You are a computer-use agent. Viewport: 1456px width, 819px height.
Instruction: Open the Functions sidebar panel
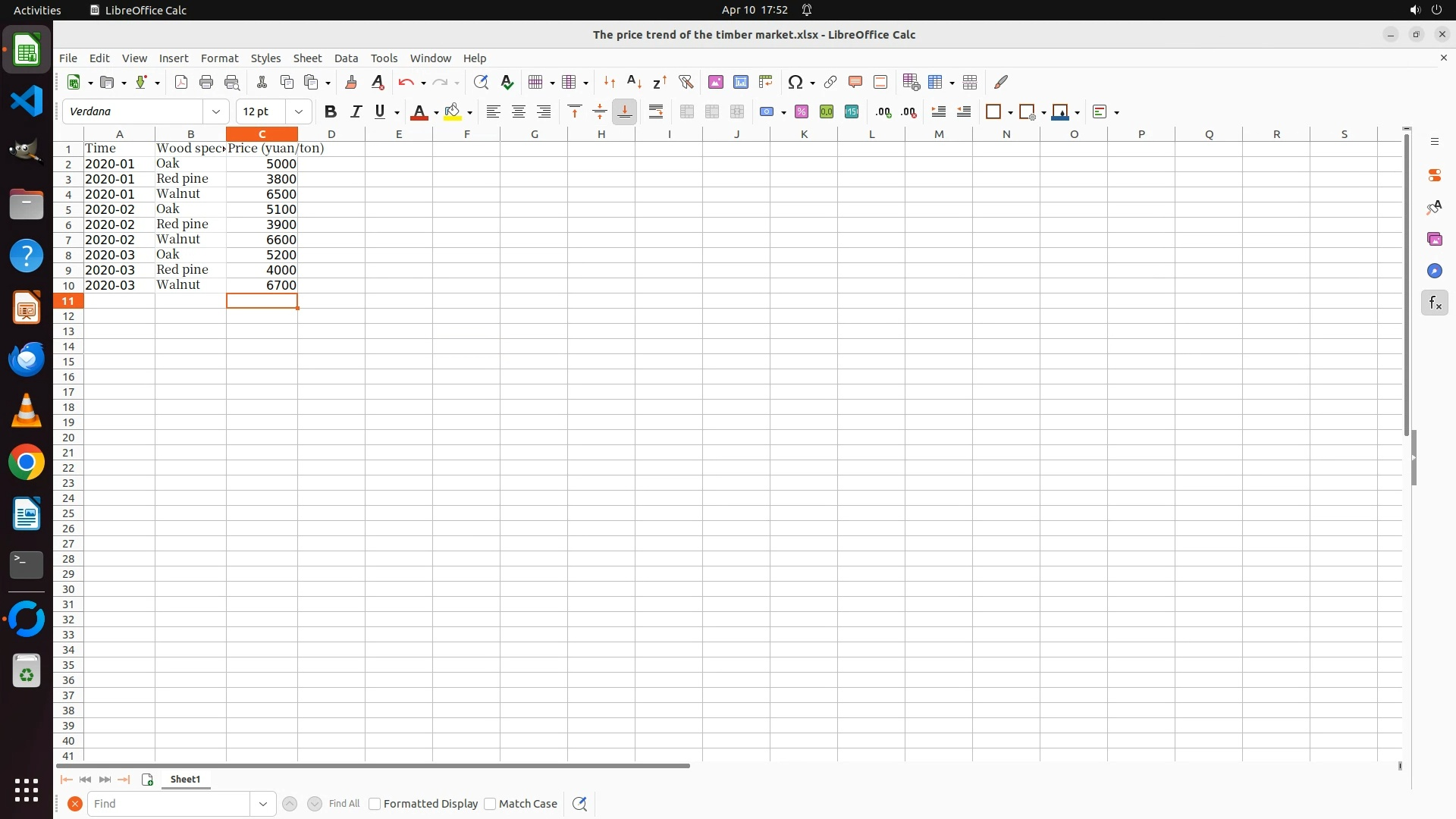coord(1434,303)
